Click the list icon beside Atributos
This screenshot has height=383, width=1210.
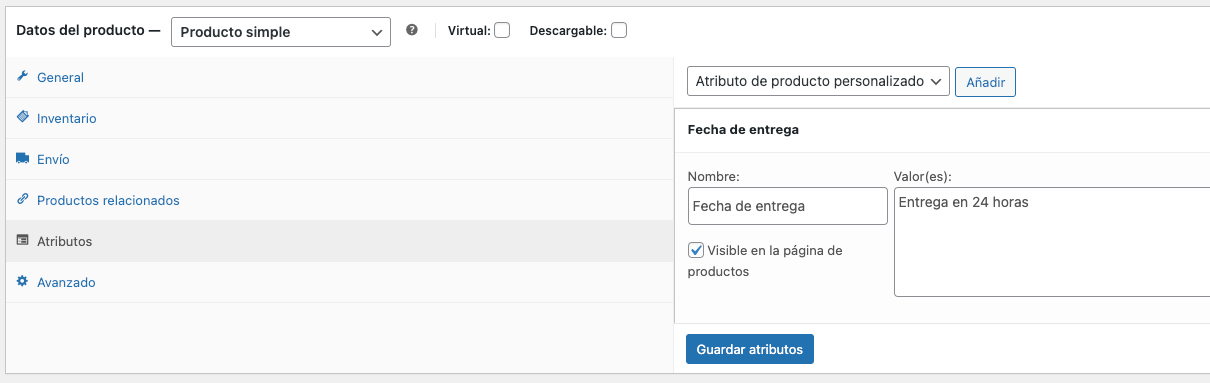[x=22, y=241]
